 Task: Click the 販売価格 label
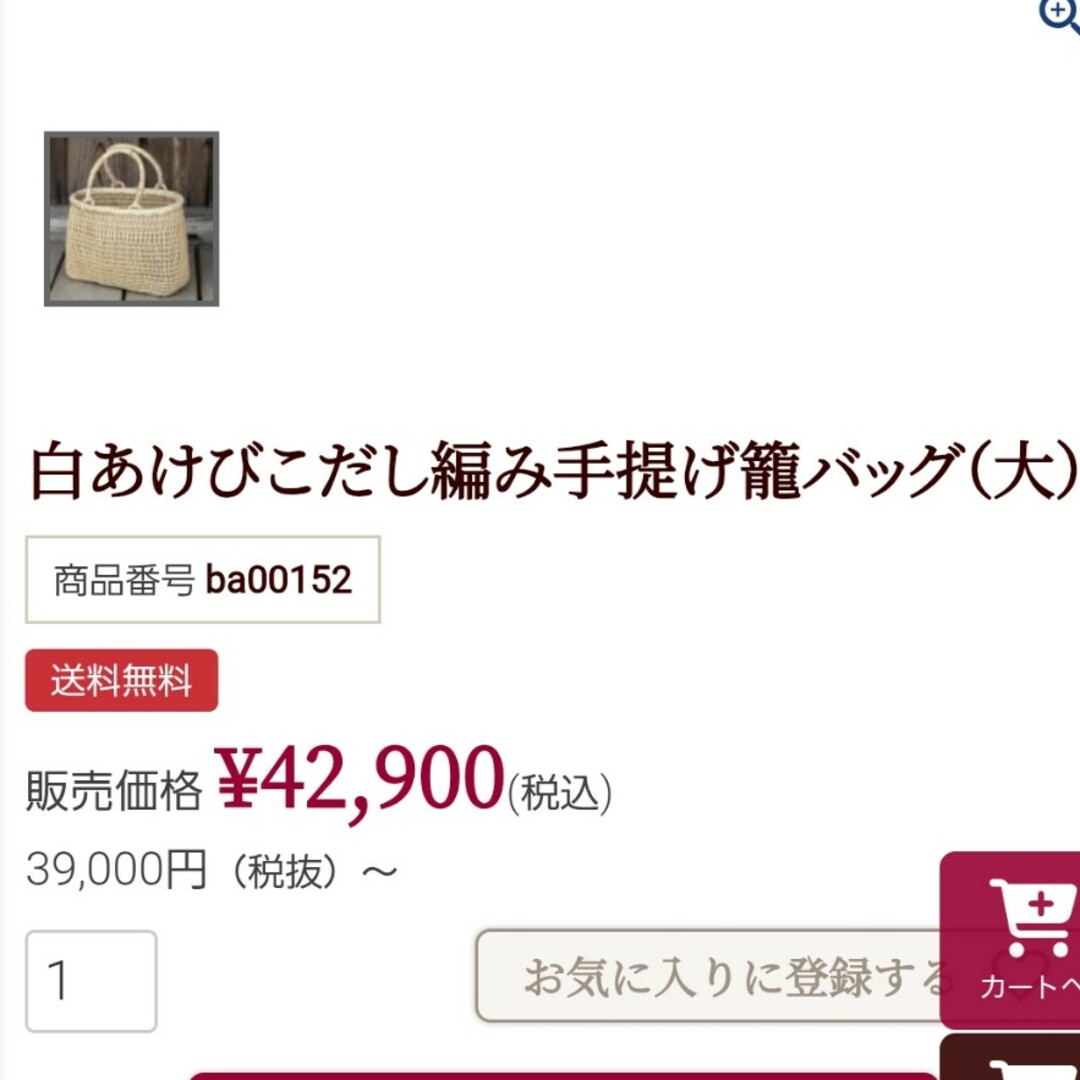click(x=114, y=790)
